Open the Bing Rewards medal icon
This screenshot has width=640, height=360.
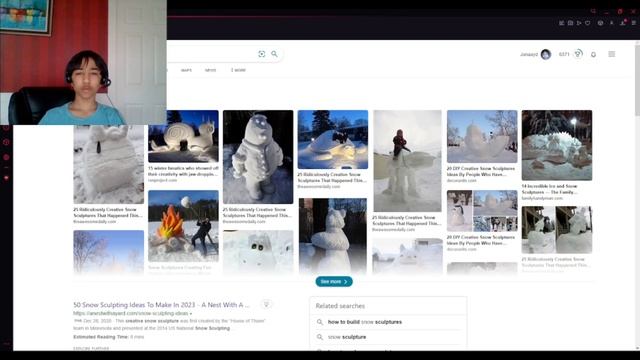coord(578,54)
